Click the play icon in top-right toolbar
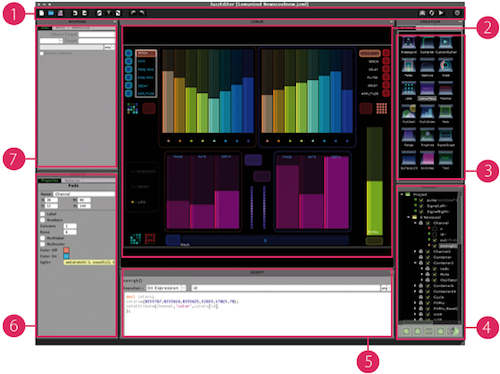The image size is (500, 374). pos(441,13)
